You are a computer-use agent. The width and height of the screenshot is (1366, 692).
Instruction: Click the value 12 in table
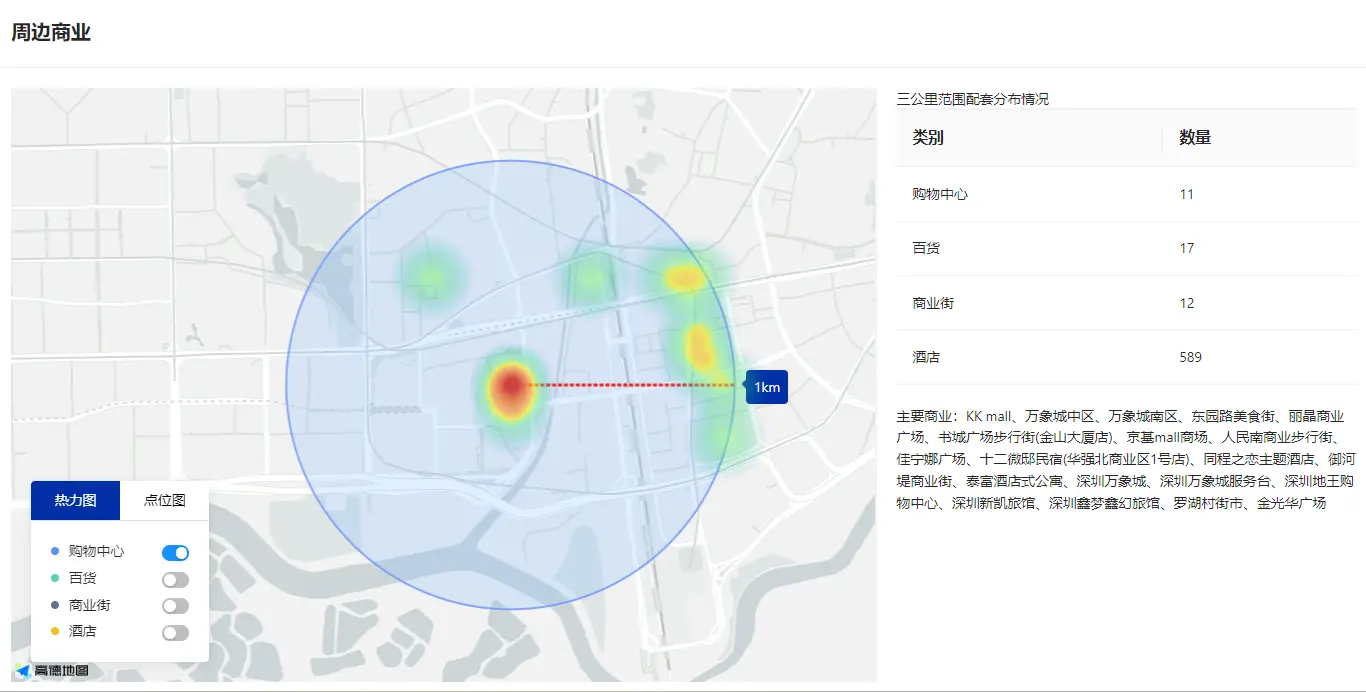(1187, 303)
